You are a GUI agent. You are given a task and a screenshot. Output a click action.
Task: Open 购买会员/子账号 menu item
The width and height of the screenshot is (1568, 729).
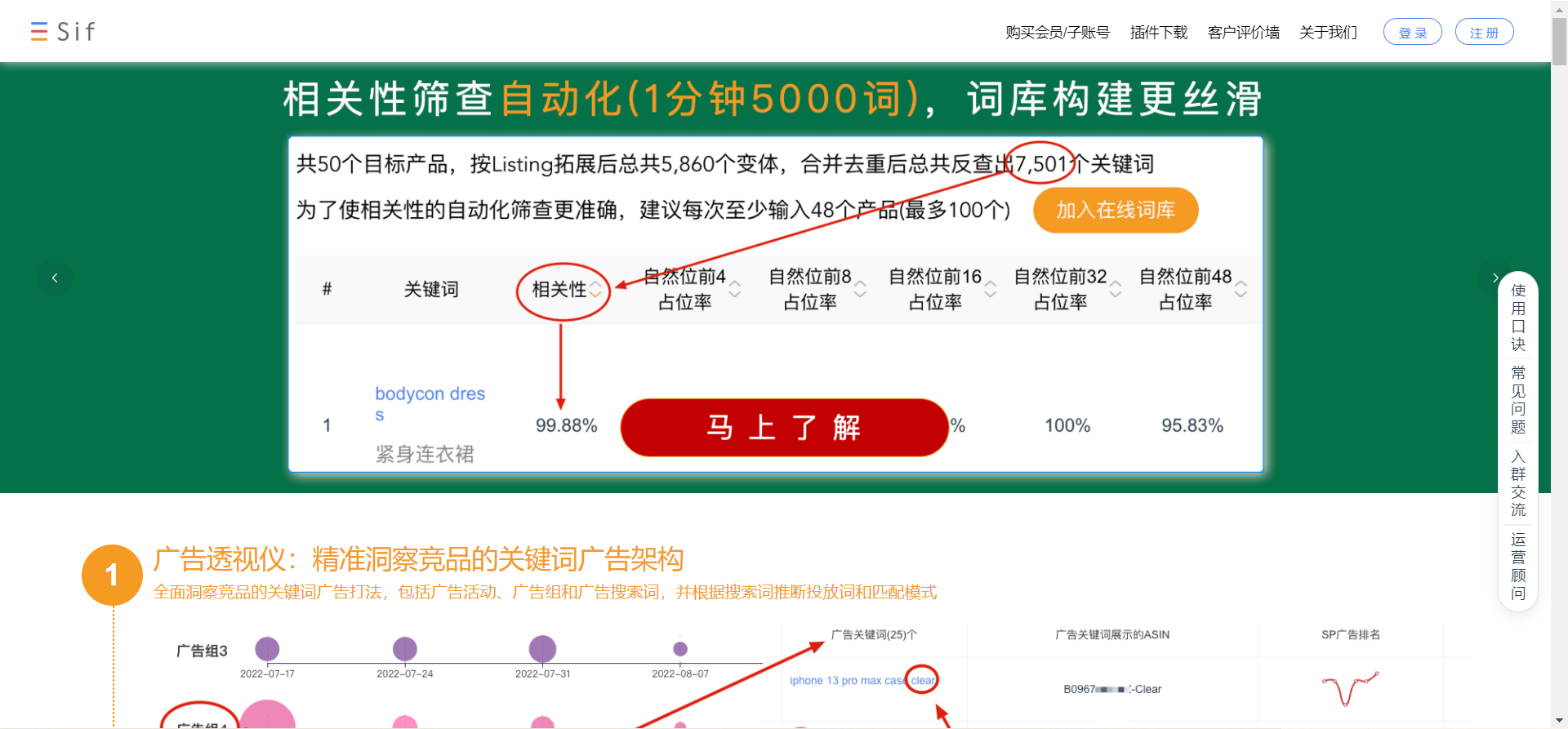tap(1058, 33)
